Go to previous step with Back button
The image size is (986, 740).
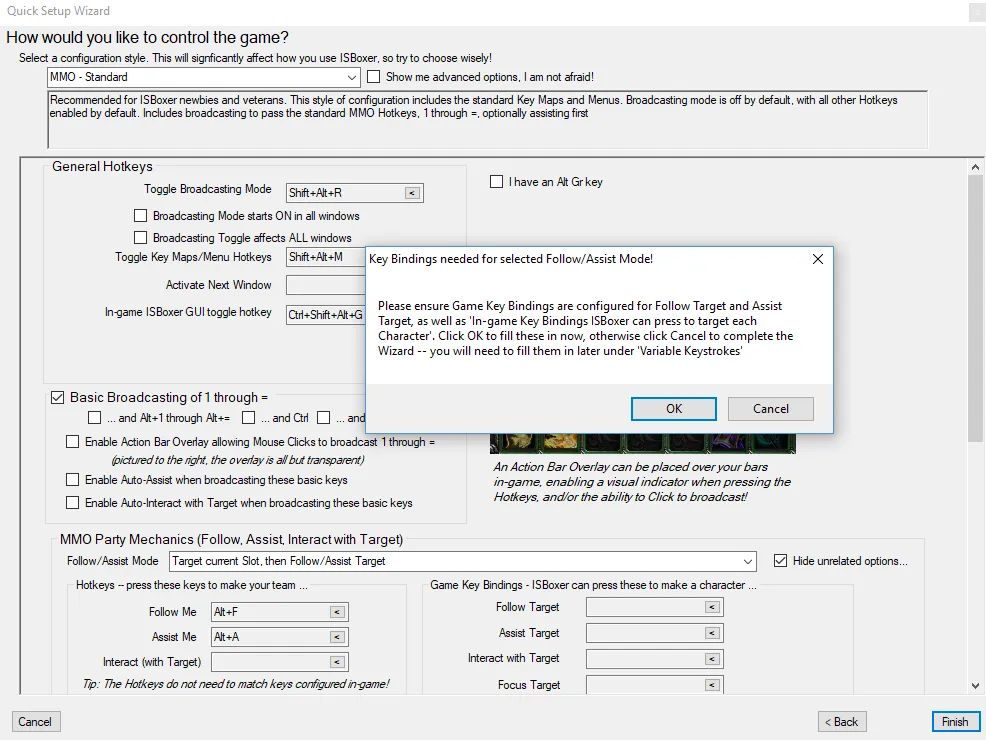pos(840,722)
